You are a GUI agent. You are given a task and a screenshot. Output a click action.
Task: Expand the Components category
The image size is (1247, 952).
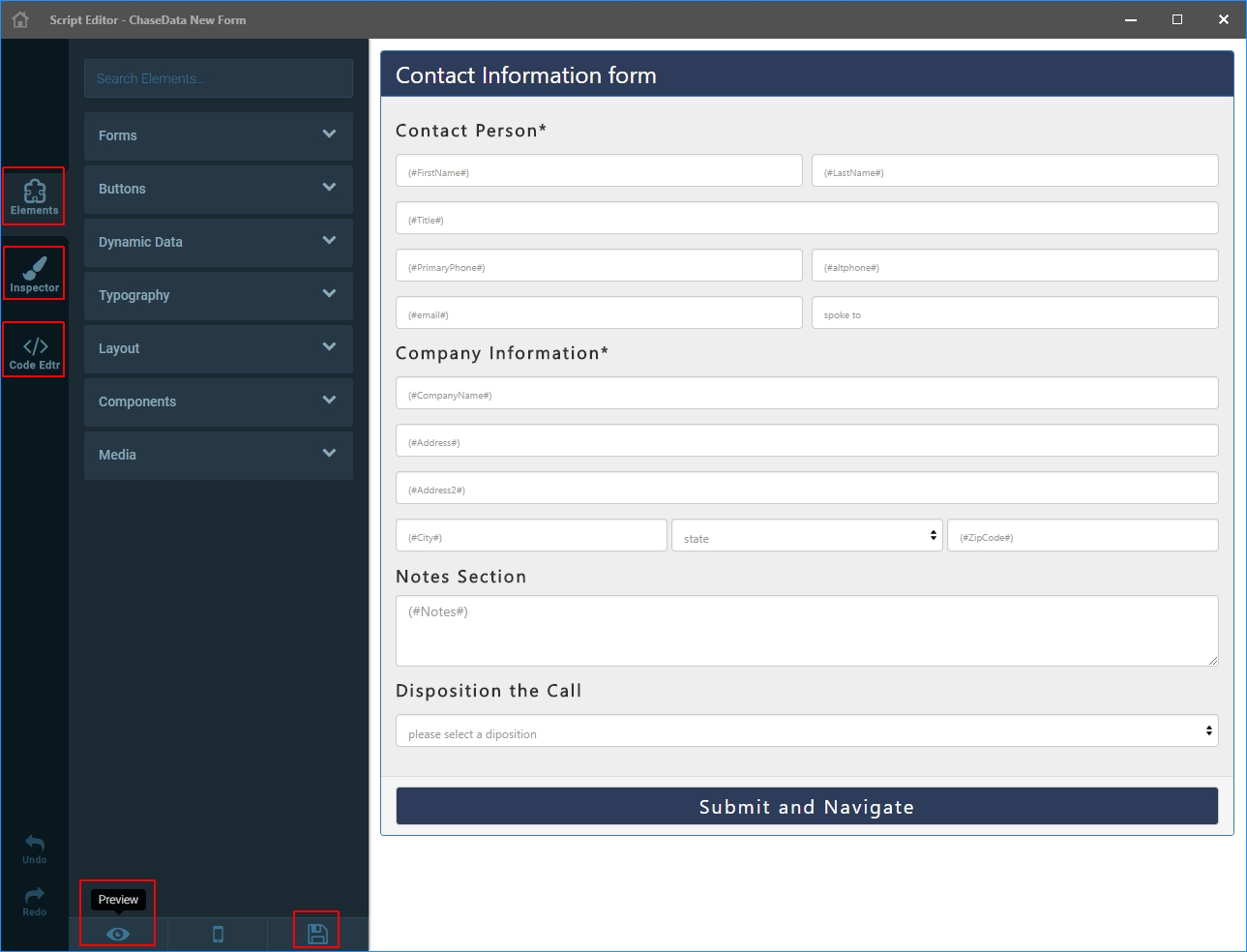pyautogui.click(x=218, y=402)
